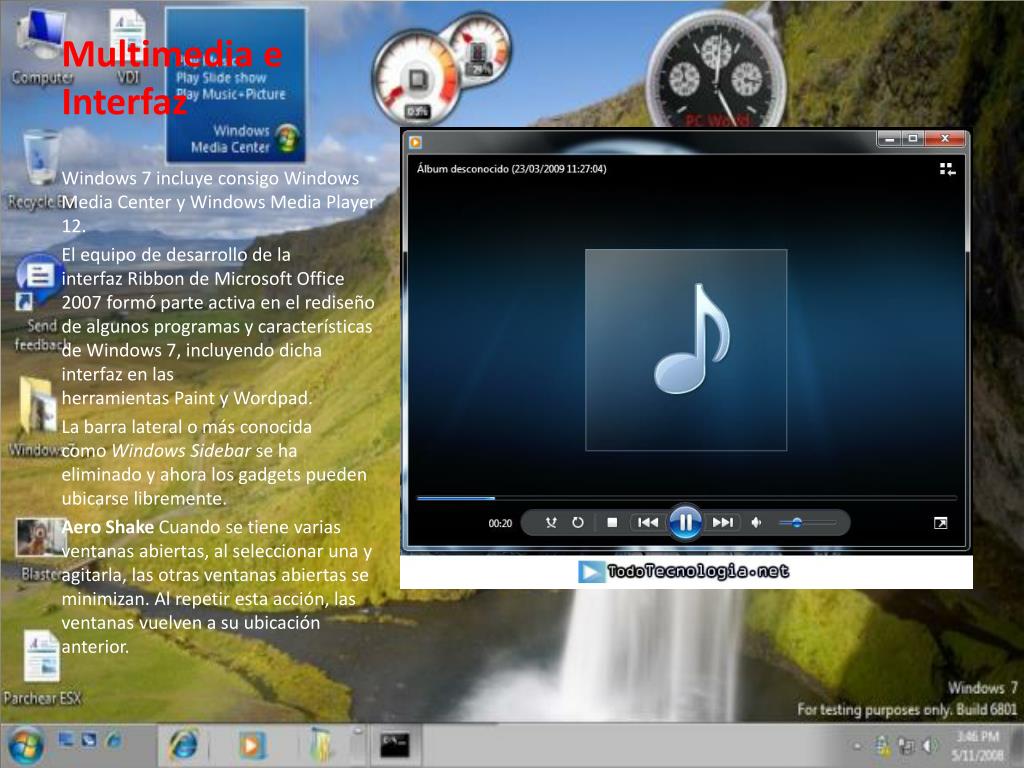This screenshot has height=768, width=1024.
Task: Click the playback seek bar
Action: click(x=686, y=498)
